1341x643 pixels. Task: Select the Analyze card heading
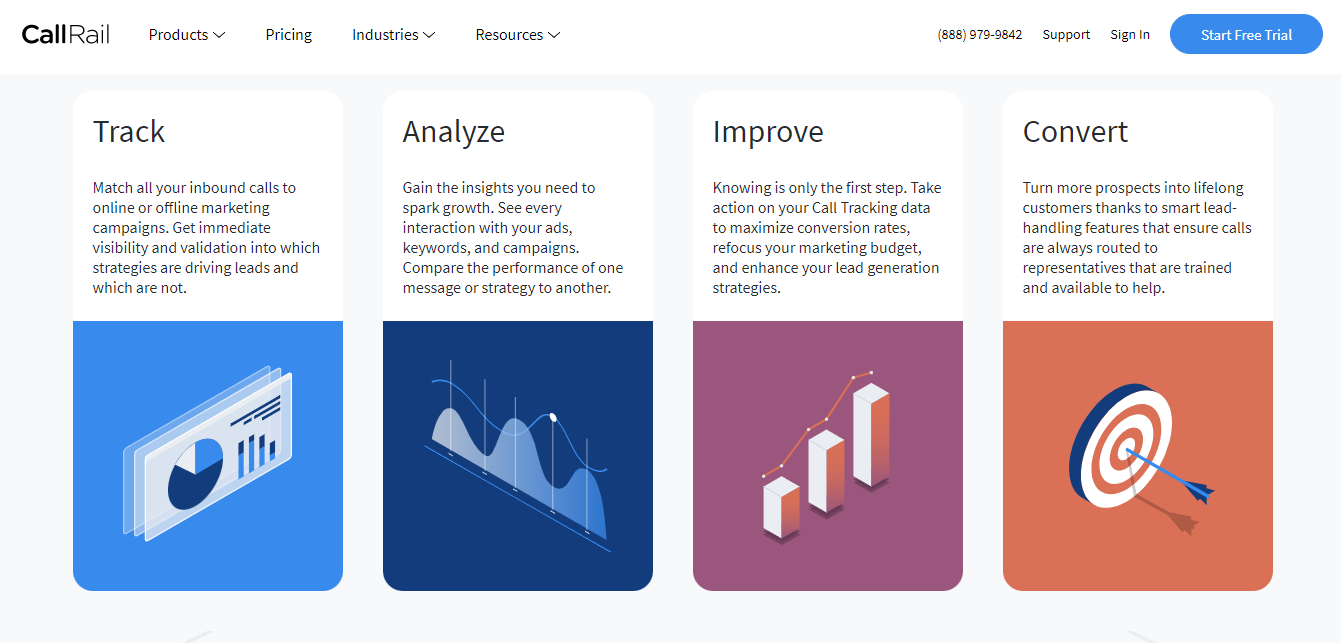454,132
